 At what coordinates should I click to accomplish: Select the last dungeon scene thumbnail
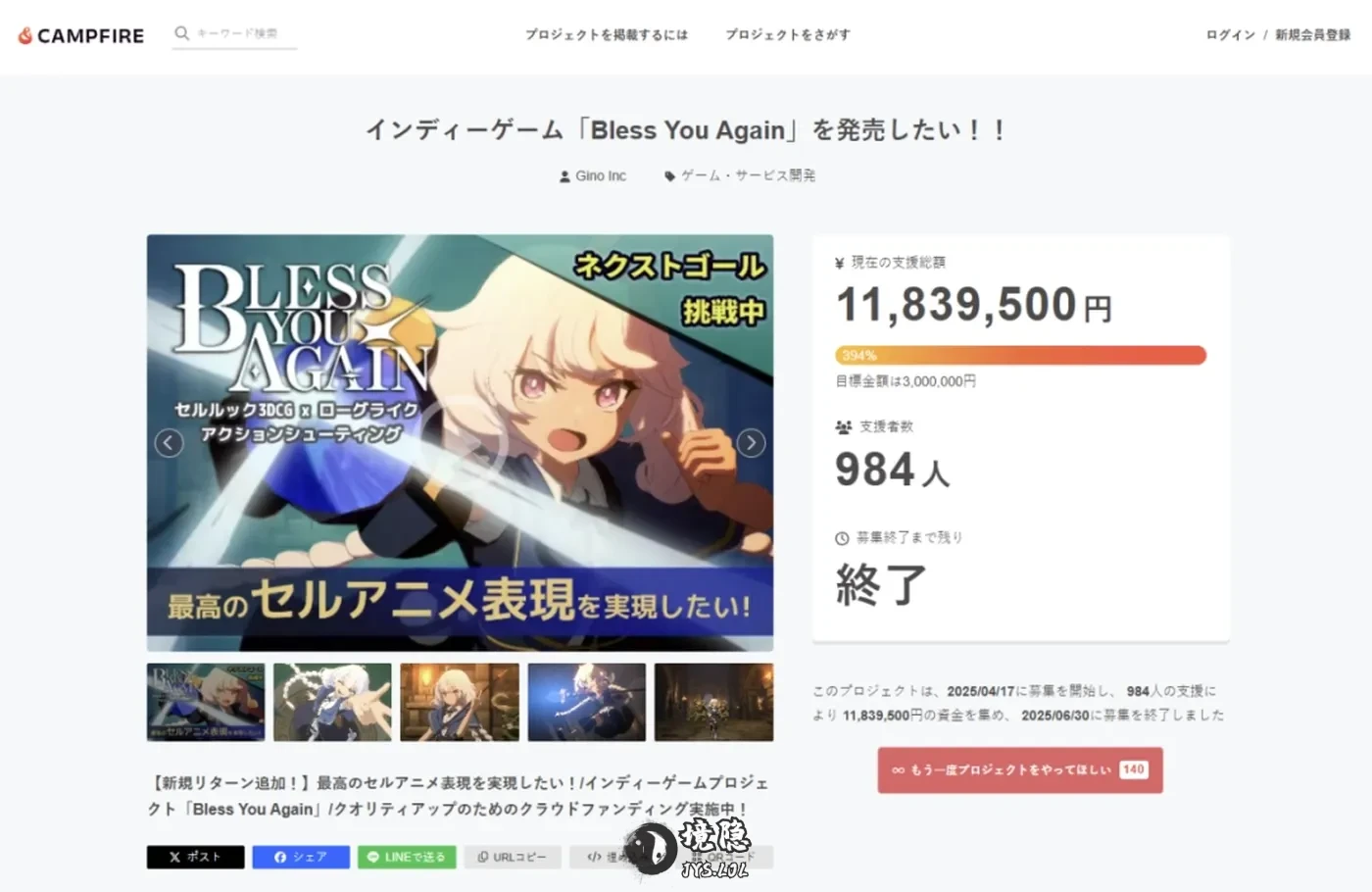point(713,702)
